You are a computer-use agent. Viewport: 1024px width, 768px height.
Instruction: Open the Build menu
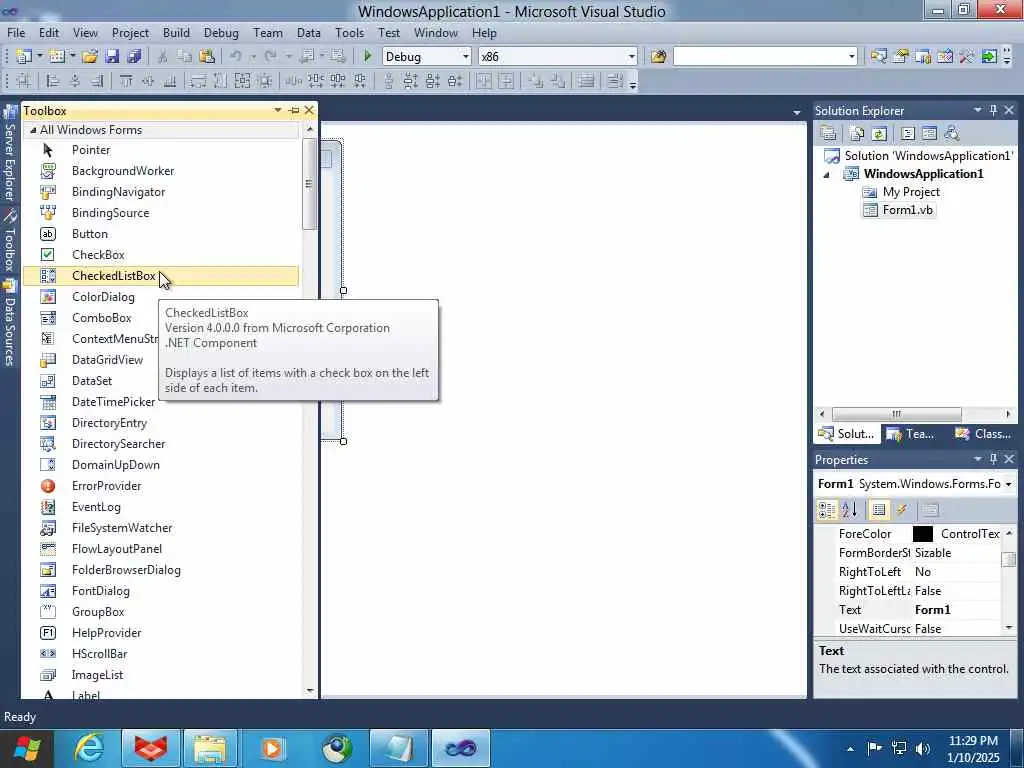[176, 33]
